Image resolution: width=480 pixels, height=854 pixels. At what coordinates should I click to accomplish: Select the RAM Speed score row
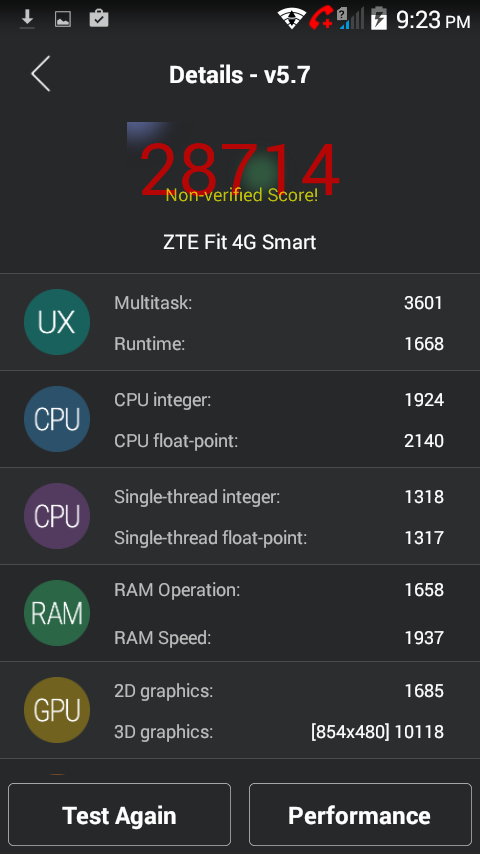[279, 637]
